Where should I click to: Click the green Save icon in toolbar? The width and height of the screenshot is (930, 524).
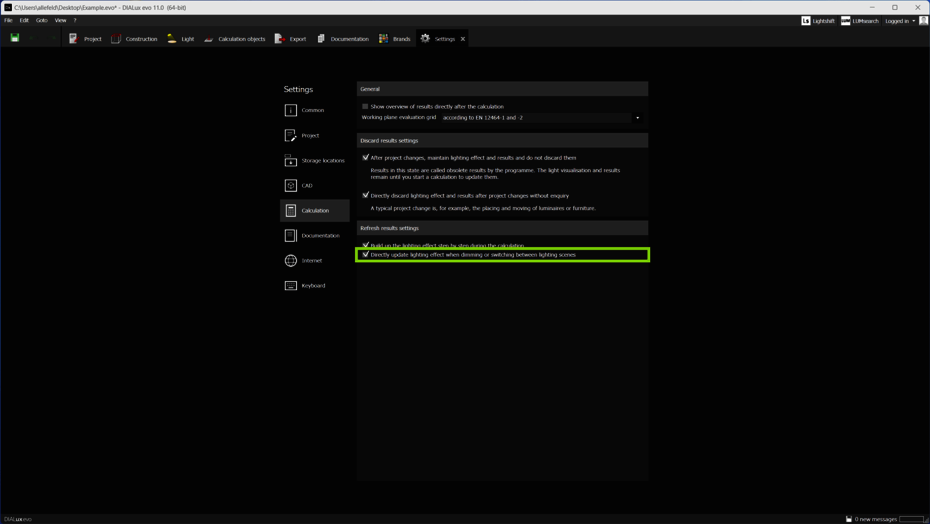coord(15,38)
